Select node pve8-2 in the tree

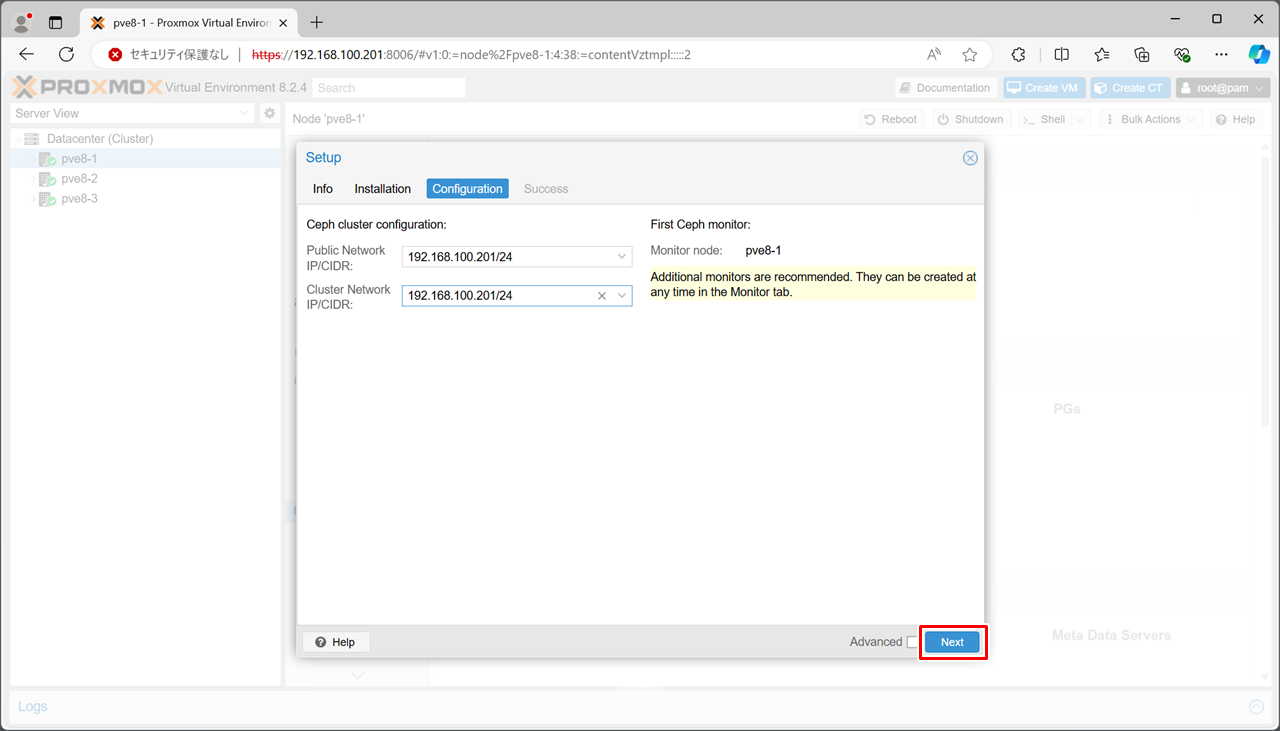tap(79, 179)
